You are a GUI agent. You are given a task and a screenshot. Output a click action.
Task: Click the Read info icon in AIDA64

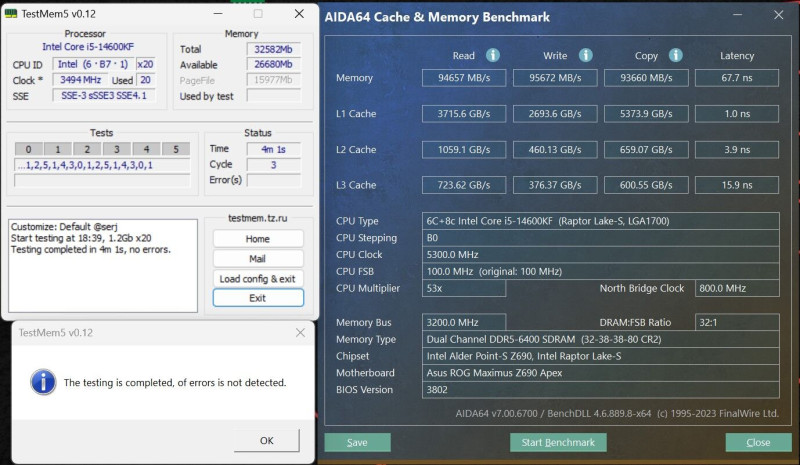pos(492,55)
